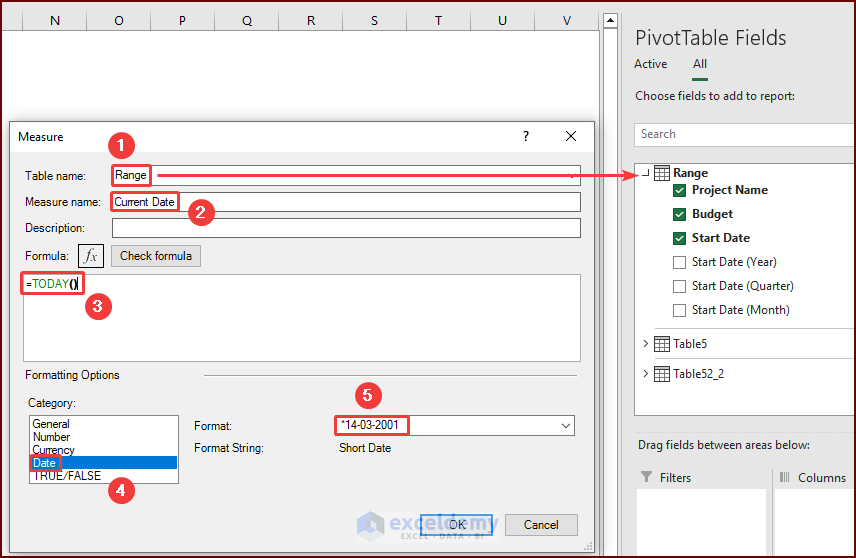Close the Measure dialog with X

click(x=570, y=136)
